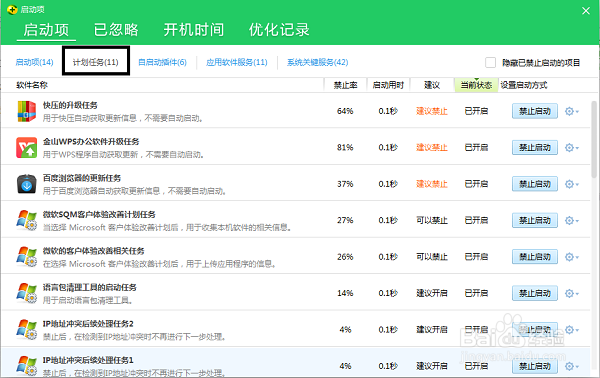
Task: Click the 360 logo in title bar
Action: pos(12,10)
